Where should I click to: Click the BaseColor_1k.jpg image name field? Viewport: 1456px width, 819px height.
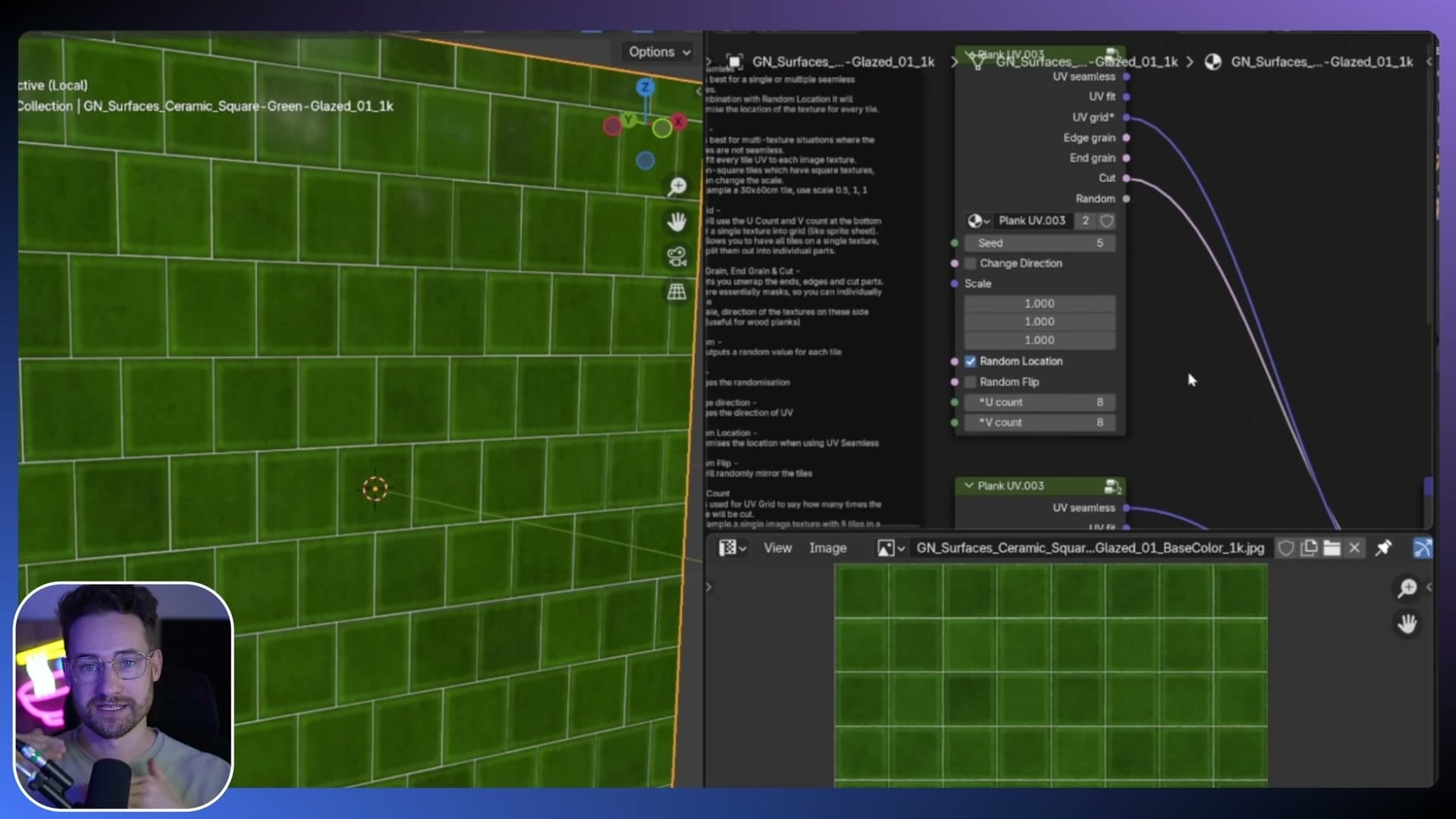[1090, 548]
